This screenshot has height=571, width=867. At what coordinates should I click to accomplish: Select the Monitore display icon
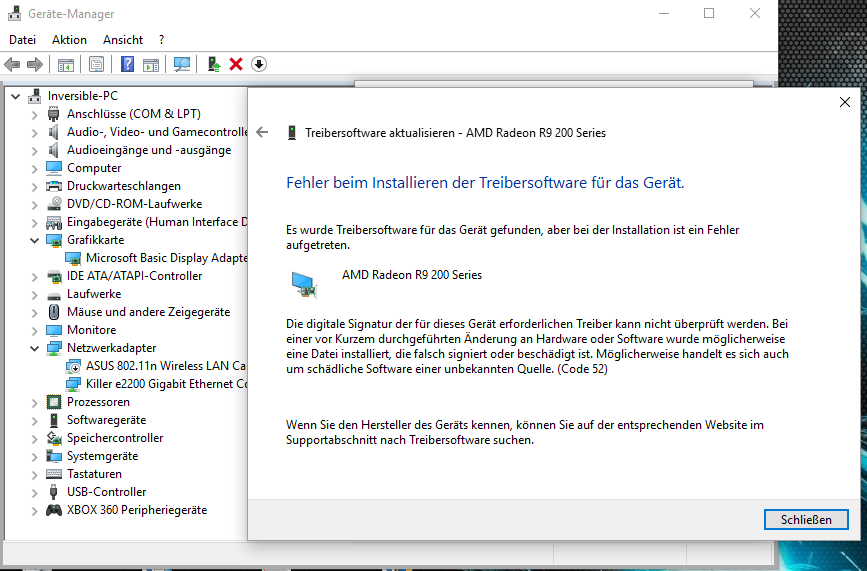point(54,330)
